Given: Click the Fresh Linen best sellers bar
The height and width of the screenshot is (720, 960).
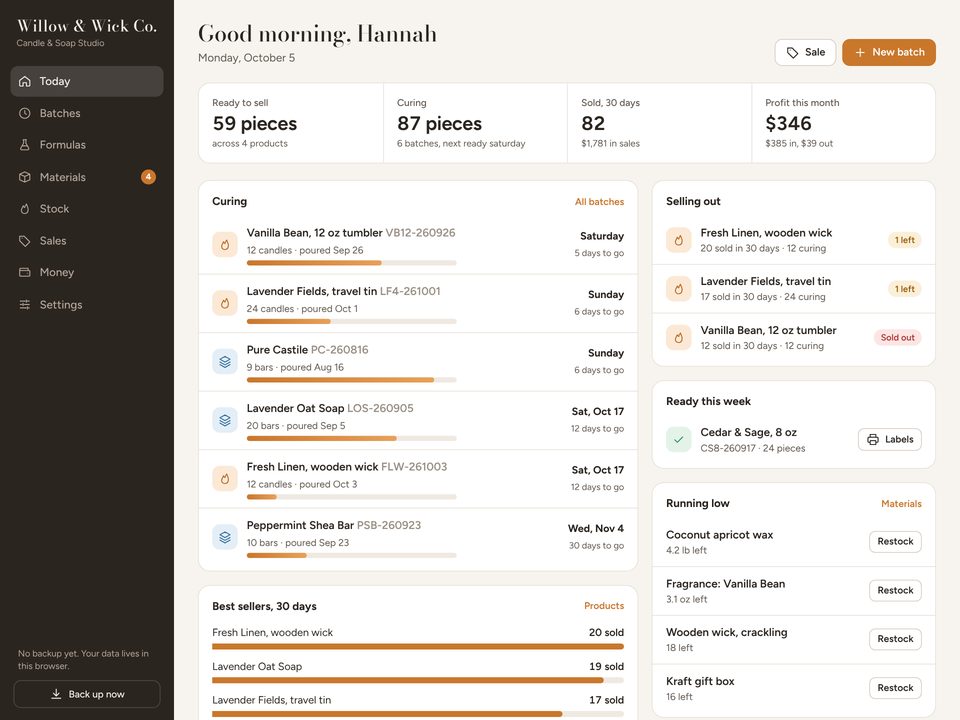Looking at the screenshot, I should coord(418,647).
